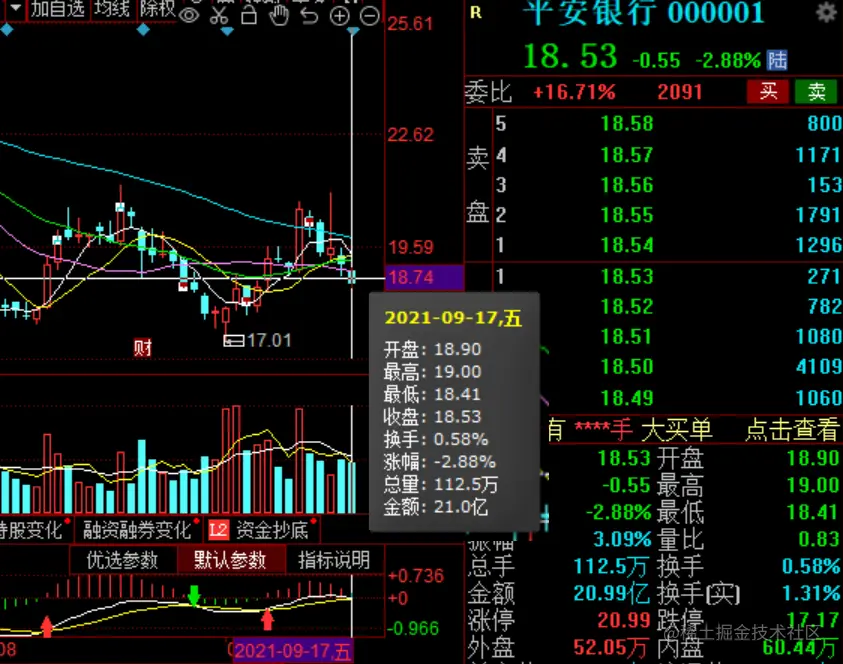Select the 默认参数 tab
This screenshot has height=664, width=843.
[230, 560]
